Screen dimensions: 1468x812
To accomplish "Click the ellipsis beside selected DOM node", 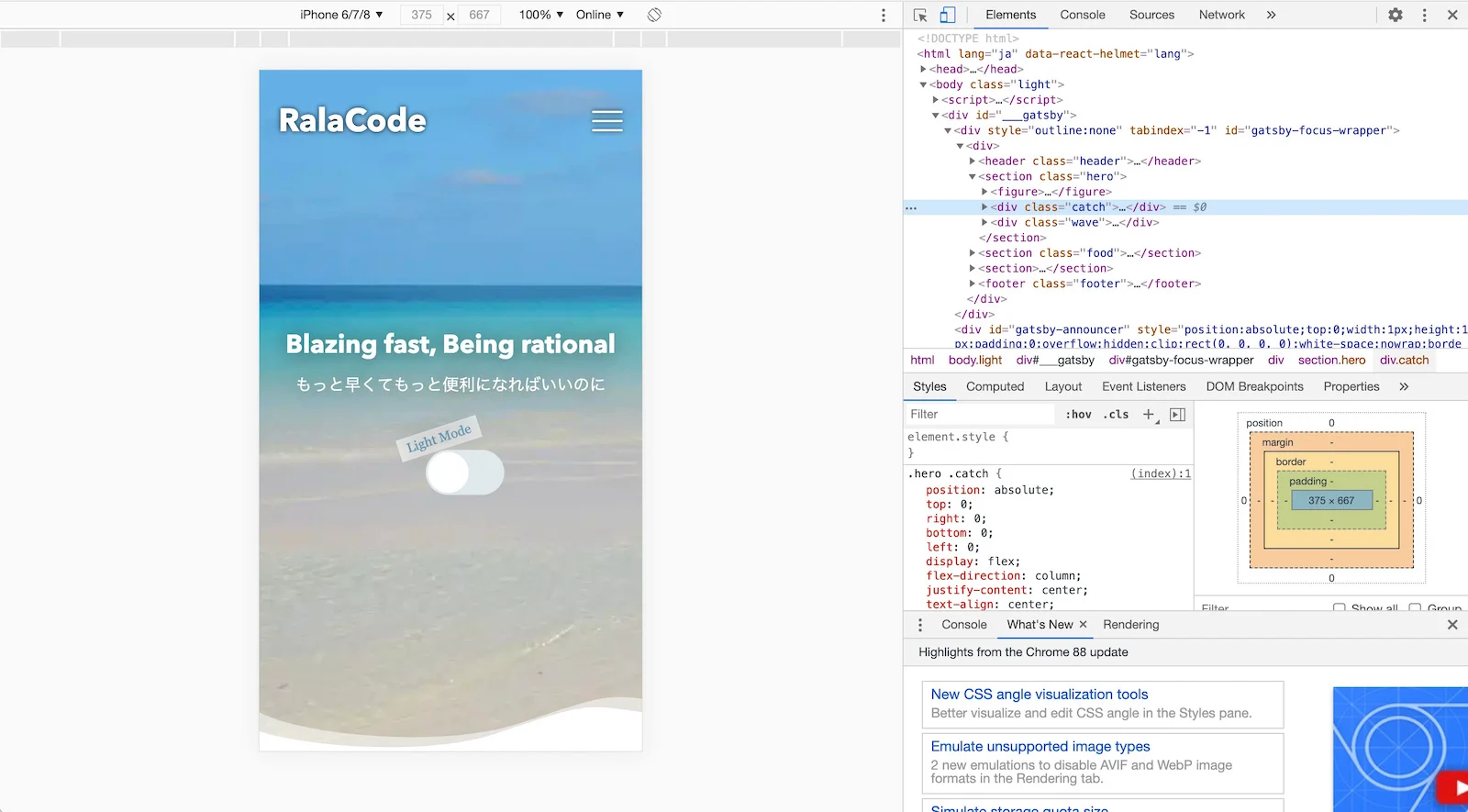I will (x=911, y=207).
